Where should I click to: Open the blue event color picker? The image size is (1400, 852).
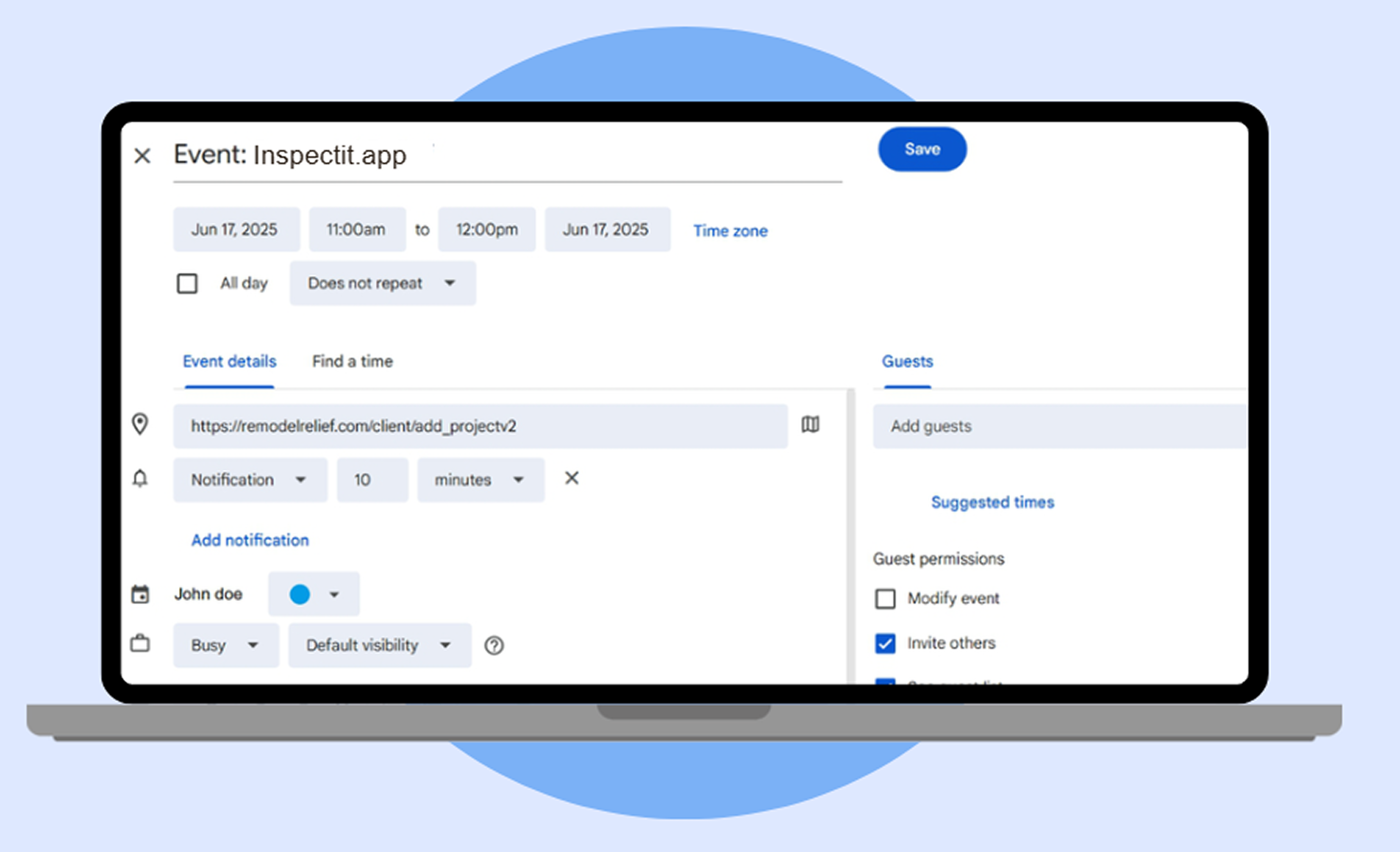[314, 594]
